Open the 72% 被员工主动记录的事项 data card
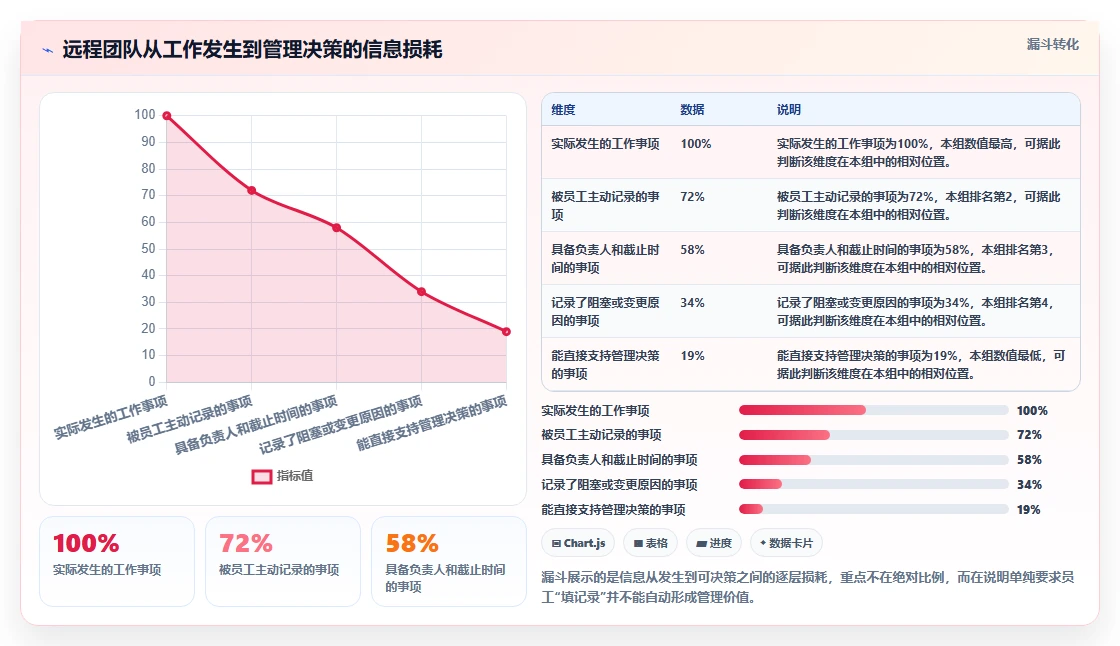The image size is (1120, 646). [x=283, y=562]
